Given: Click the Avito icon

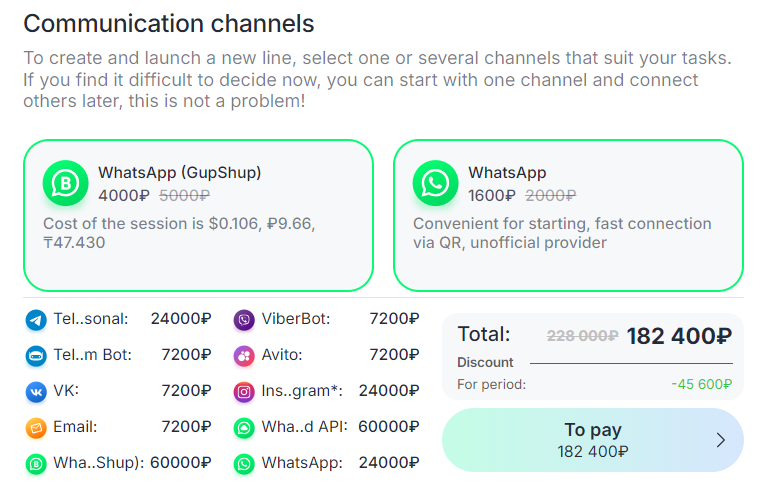Looking at the screenshot, I should pos(244,356).
